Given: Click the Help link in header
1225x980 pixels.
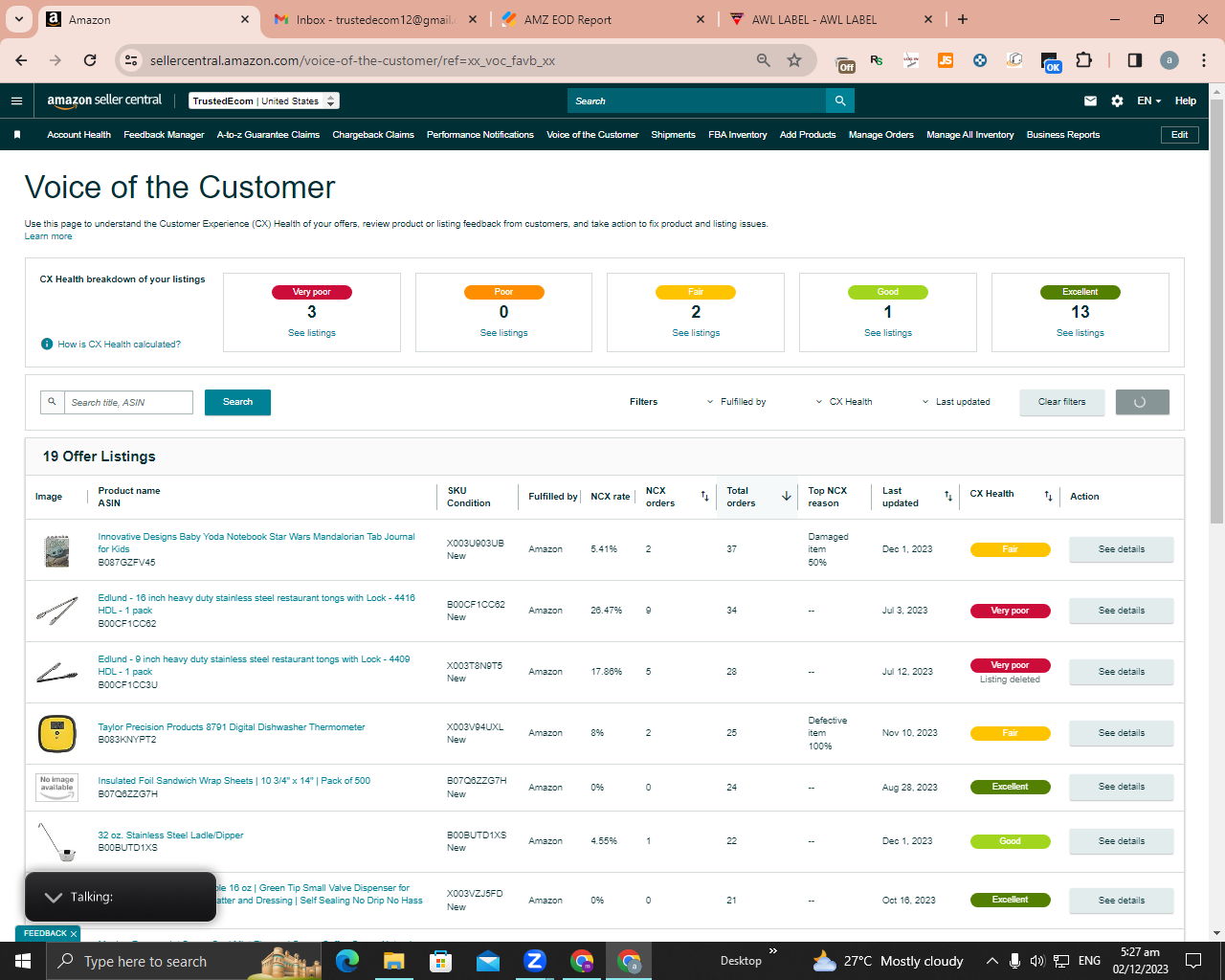Looking at the screenshot, I should click(x=1186, y=100).
